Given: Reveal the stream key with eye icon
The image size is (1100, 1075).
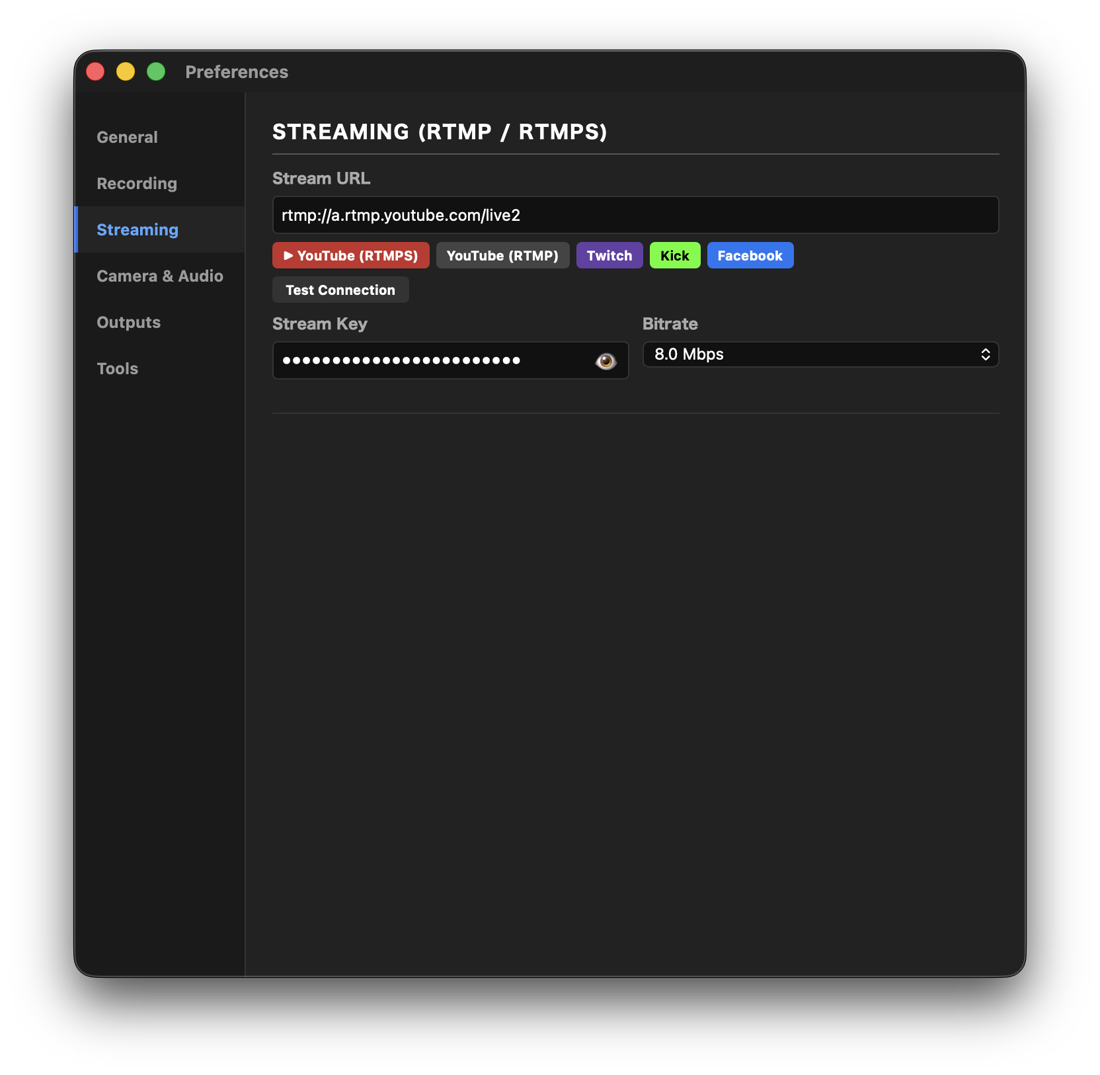Looking at the screenshot, I should click(605, 361).
